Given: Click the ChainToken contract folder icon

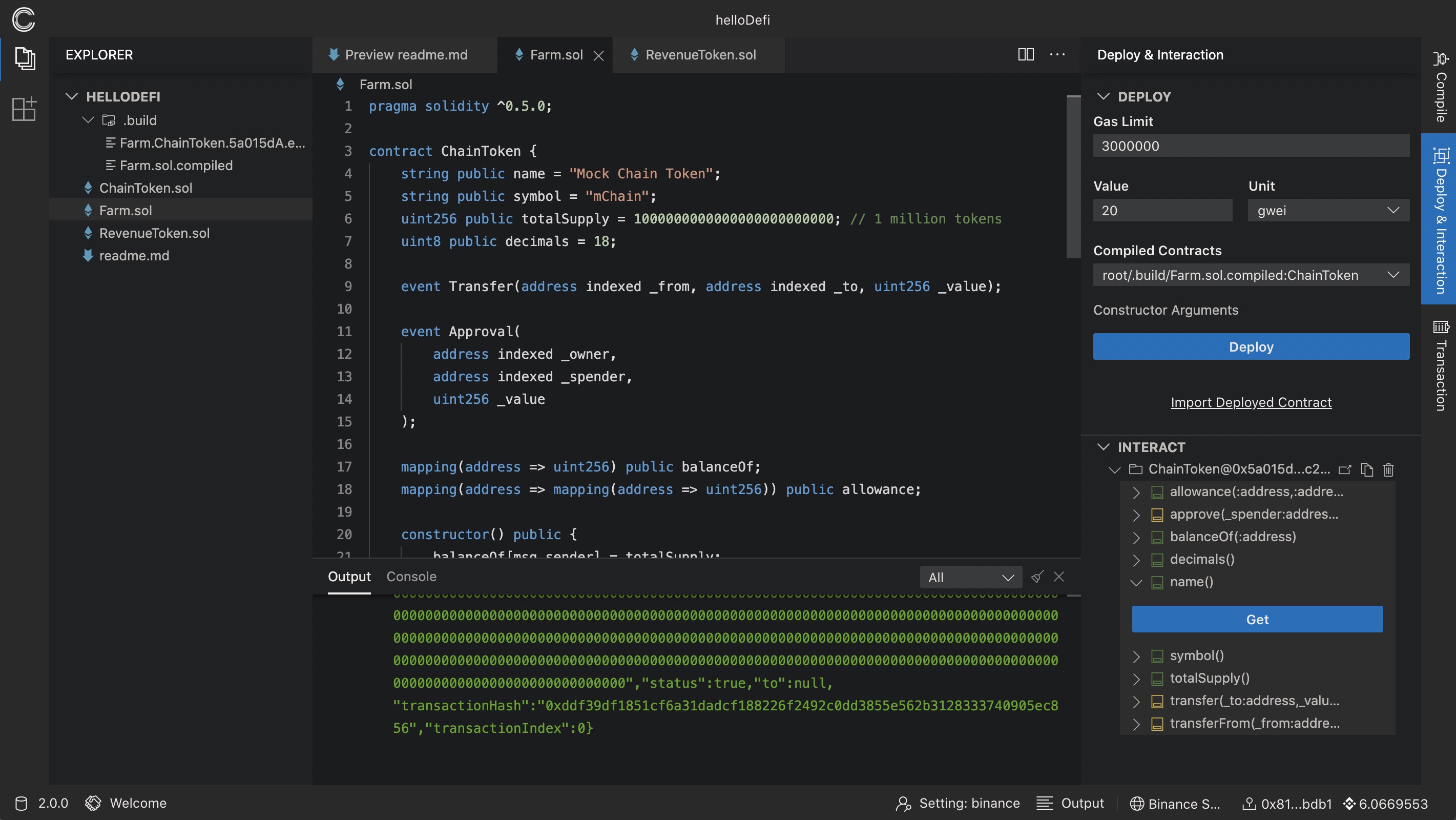Looking at the screenshot, I should point(1135,469).
